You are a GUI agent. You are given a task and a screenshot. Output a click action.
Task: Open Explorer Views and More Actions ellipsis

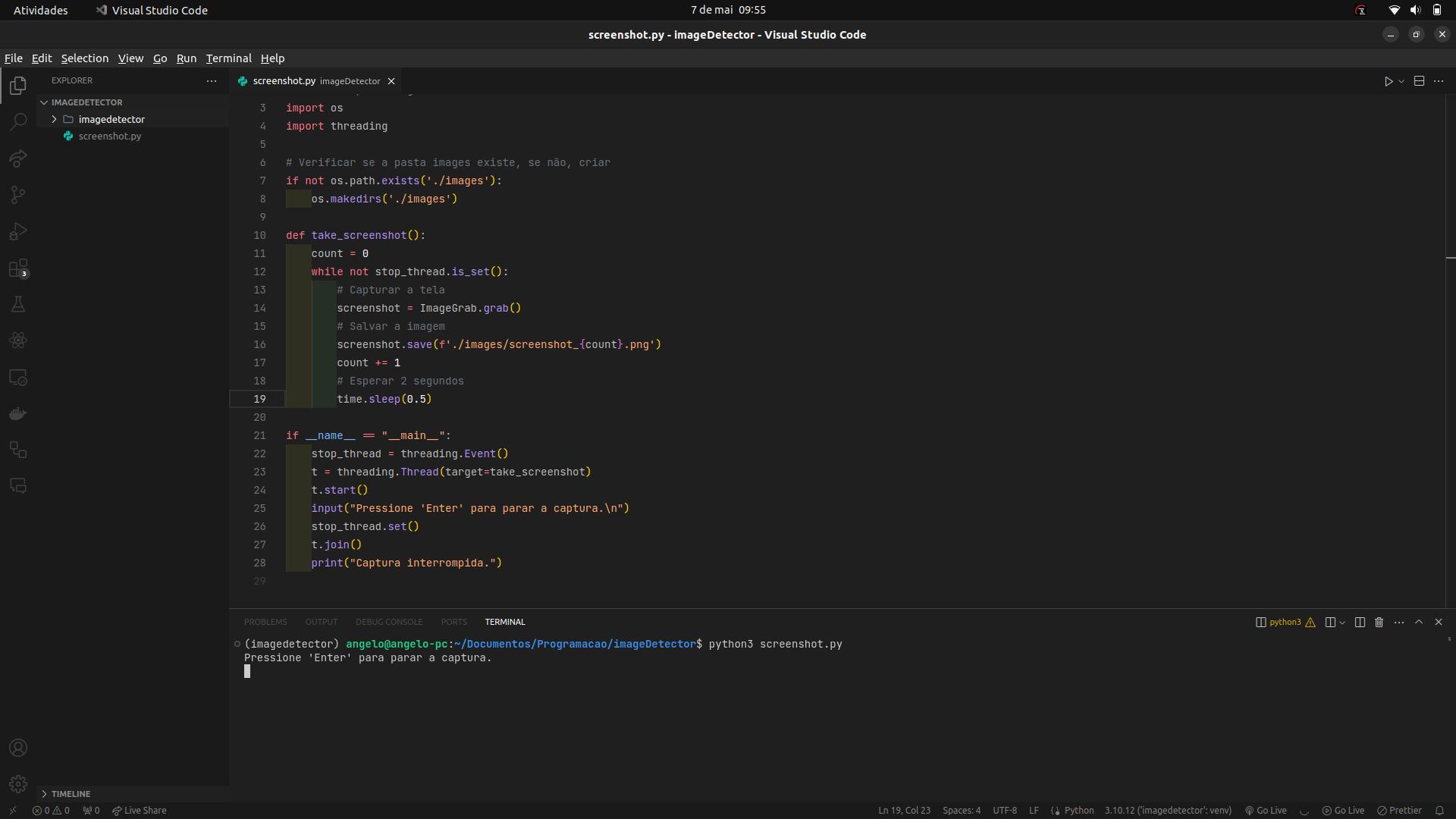click(x=212, y=80)
